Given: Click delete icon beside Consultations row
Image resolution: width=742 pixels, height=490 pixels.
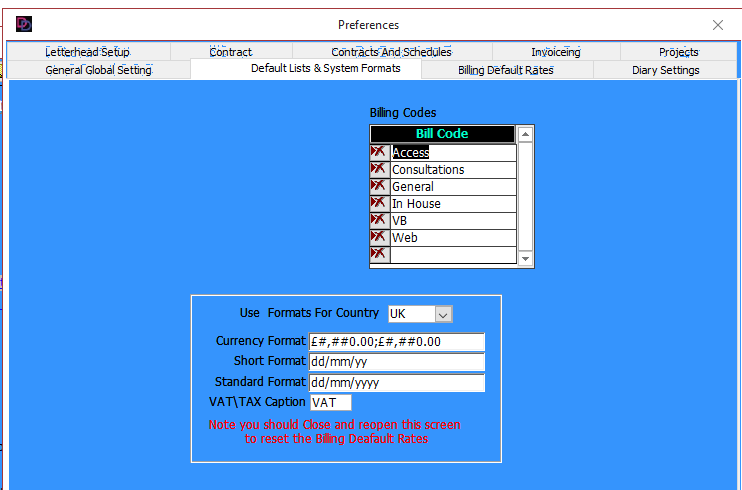Looking at the screenshot, I should click(380, 169).
